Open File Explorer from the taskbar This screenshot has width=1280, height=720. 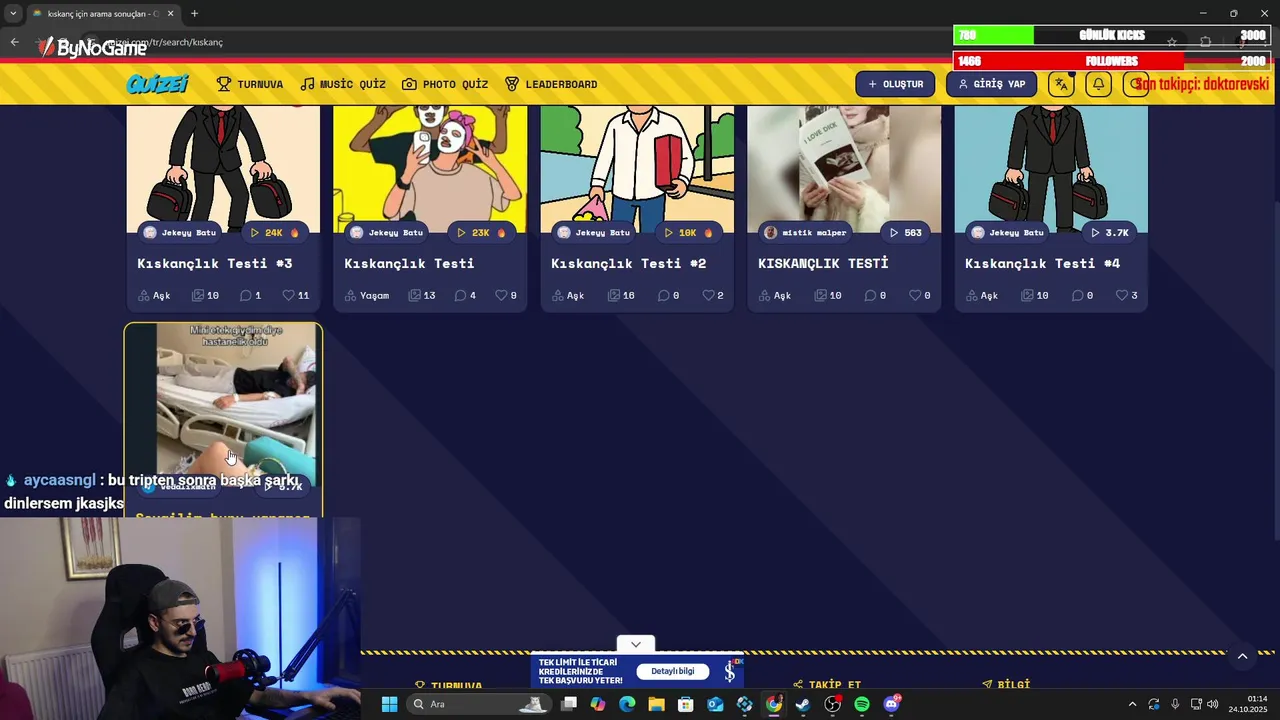(x=657, y=704)
